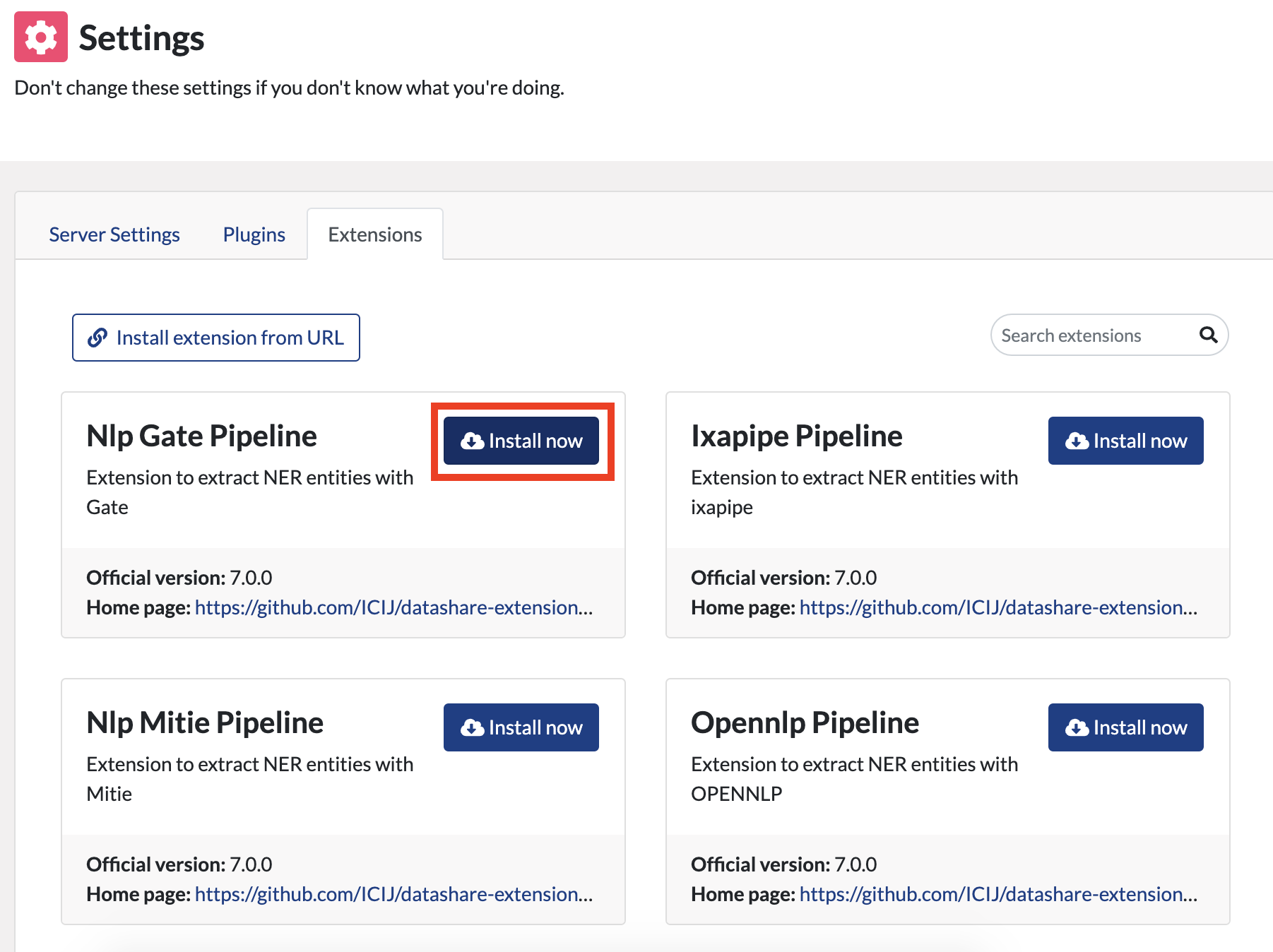This screenshot has height=952, width=1273.
Task: Click the magnifier icon in Search extensions
Action: pyautogui.click(x=1208, y=335)
